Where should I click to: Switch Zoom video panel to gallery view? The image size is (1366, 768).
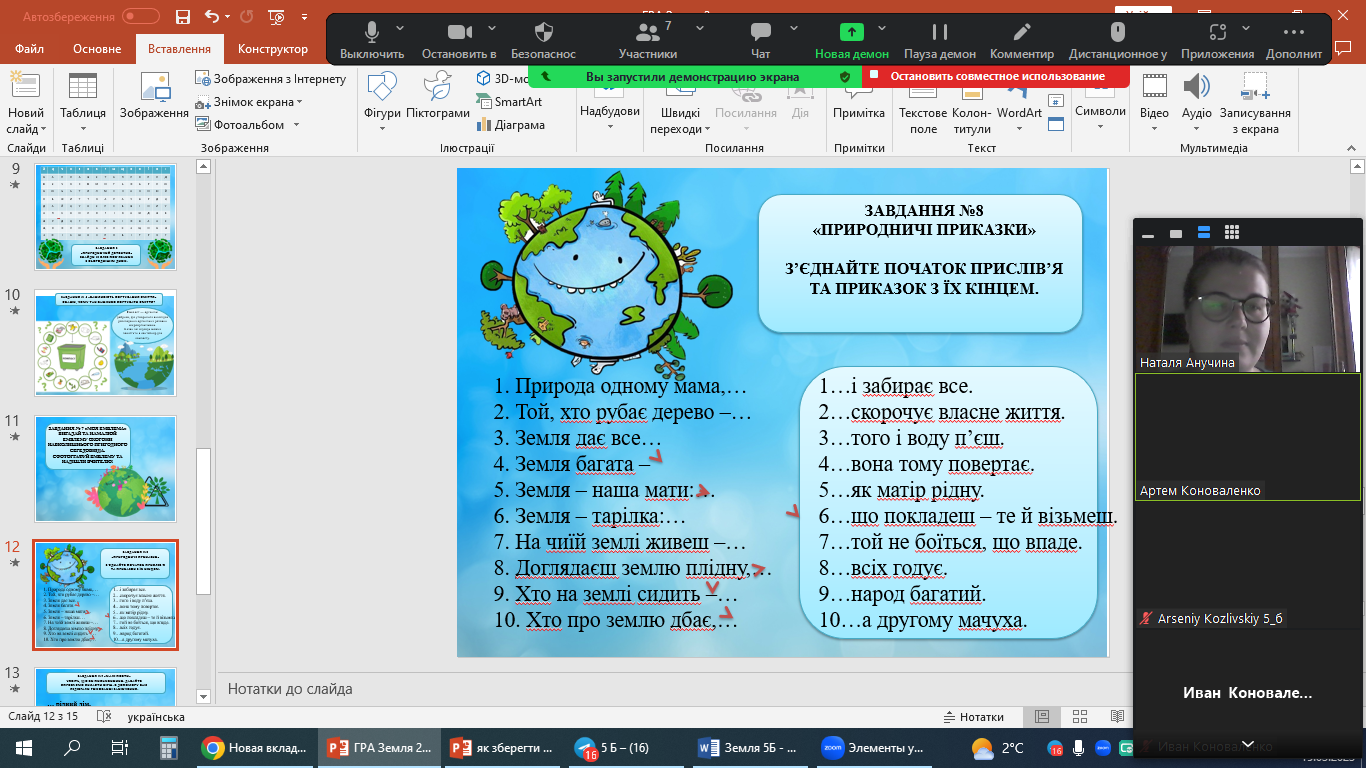[1233, 233]
